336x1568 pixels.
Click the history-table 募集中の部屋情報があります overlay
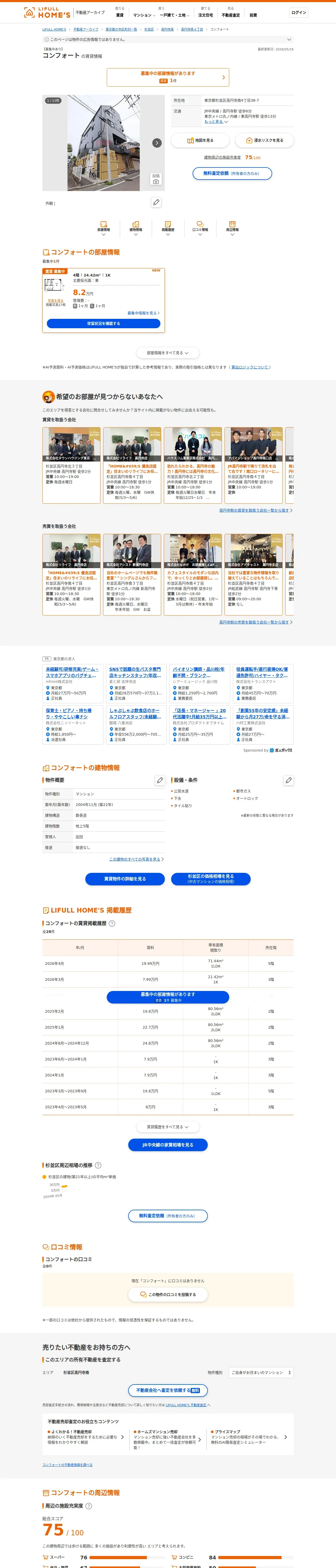(168, 997)
